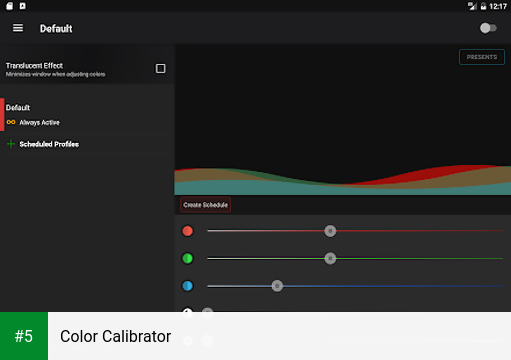Click the blue channel color dot
Image resolution: width=511 pixels, height=360 pixels.
point(187,286)
